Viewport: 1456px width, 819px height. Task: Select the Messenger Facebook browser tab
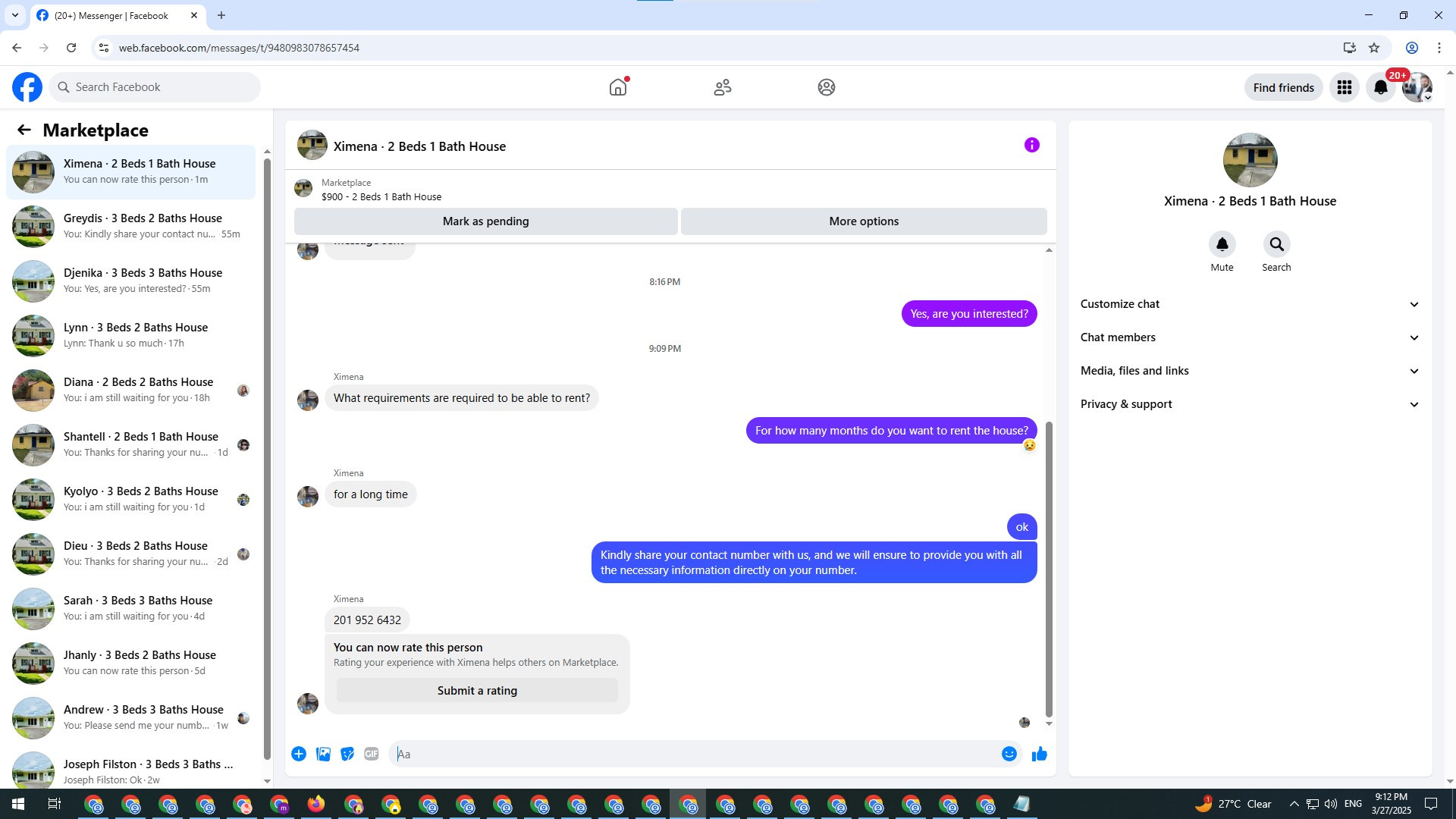pos(117,16)
